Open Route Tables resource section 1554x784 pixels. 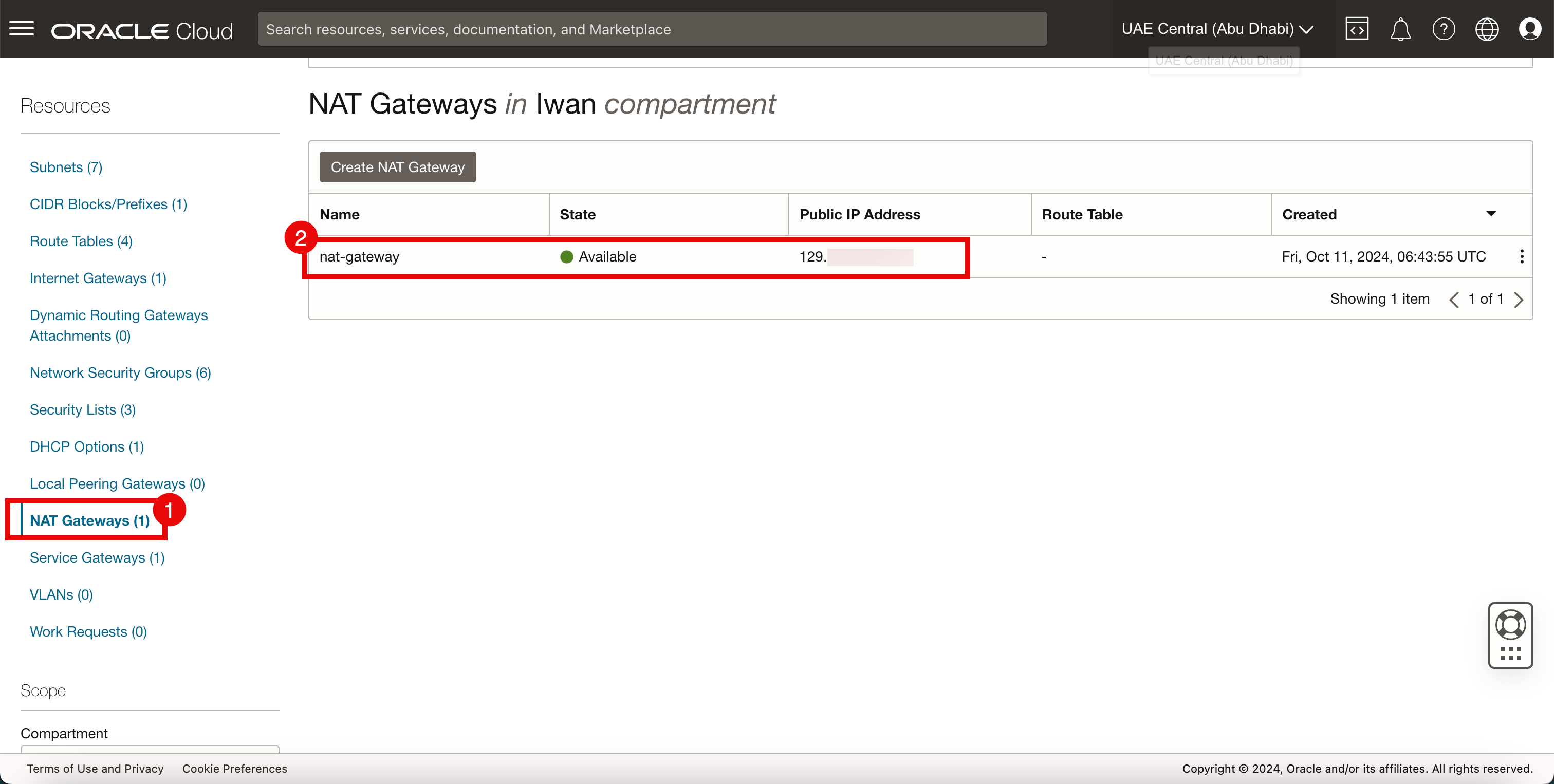(81, 241)
